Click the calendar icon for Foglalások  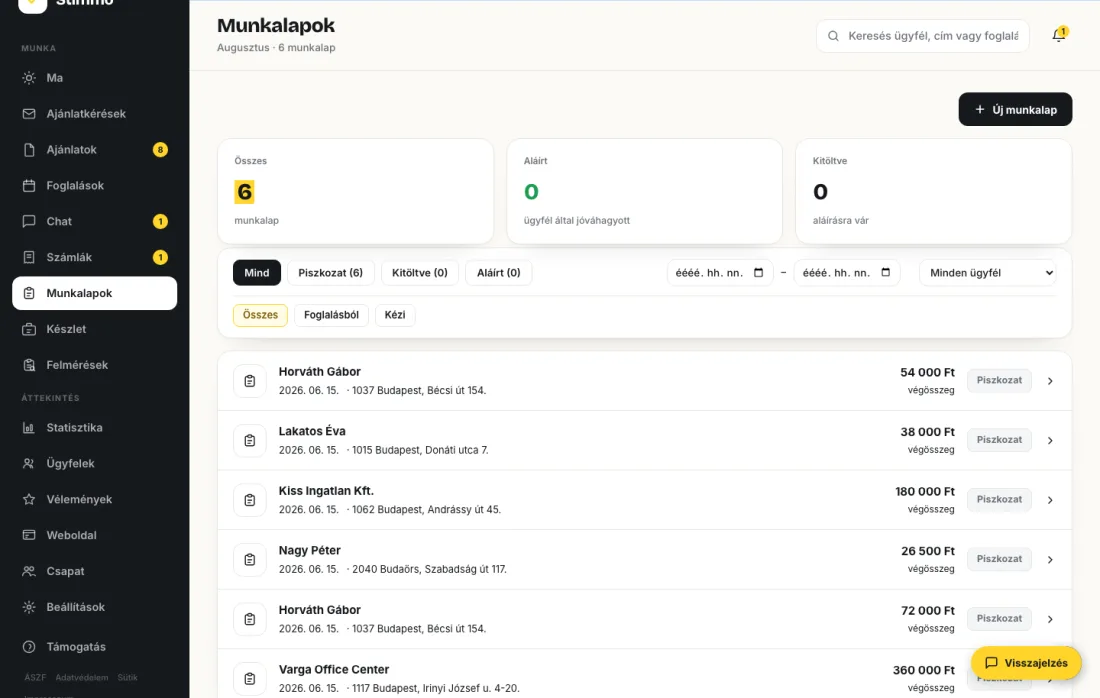coord(29,185)
